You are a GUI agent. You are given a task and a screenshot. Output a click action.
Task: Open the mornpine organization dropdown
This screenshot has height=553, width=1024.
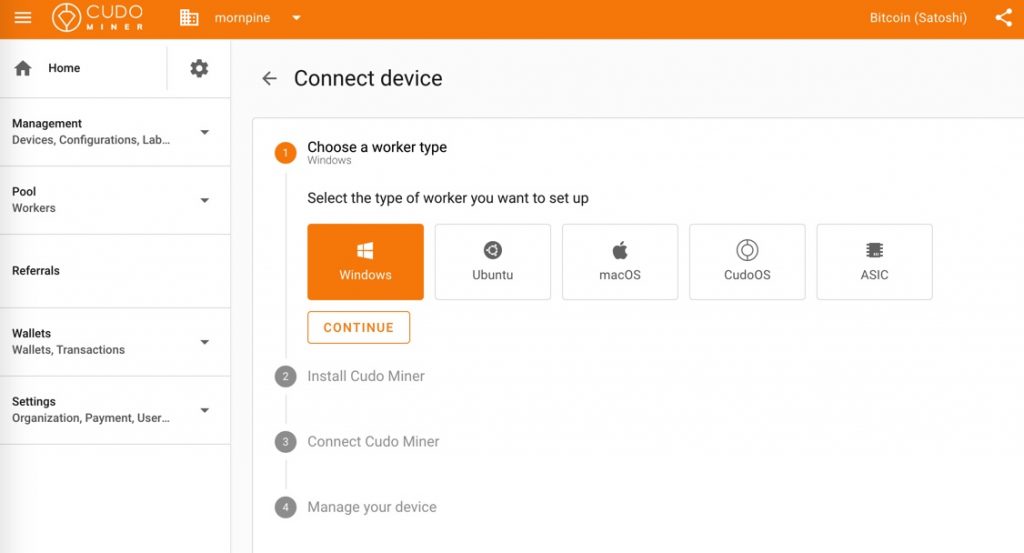pos(296,18)
